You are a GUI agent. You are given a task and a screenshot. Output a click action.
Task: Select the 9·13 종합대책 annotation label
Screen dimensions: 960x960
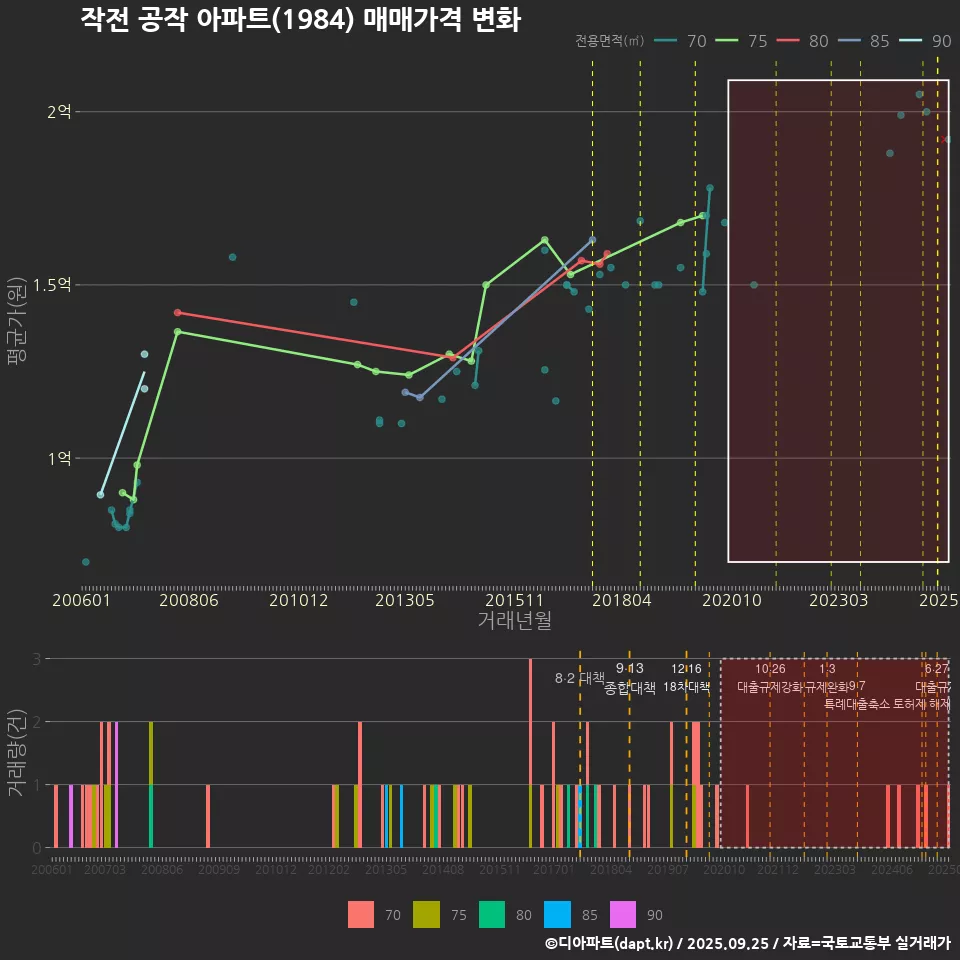630,678
